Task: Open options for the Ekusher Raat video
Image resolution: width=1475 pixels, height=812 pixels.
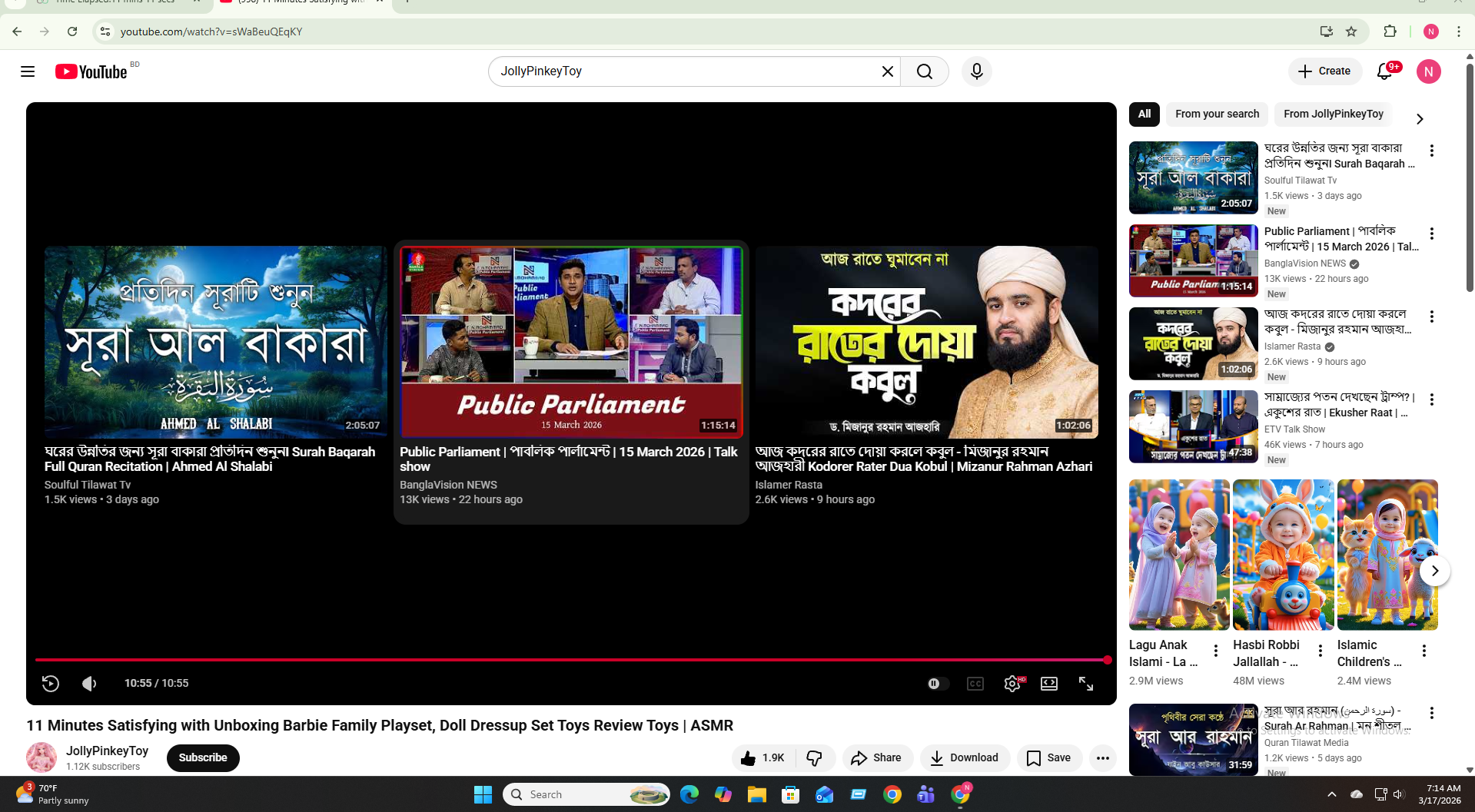Action: click(1431, 399)
